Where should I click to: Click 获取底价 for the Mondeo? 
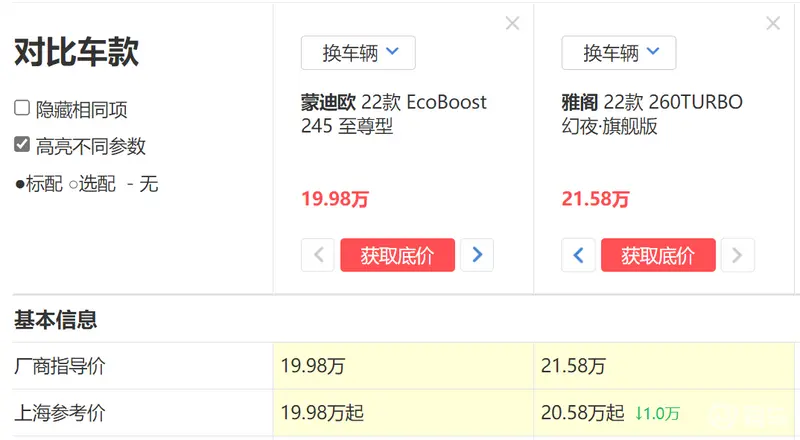click(x=397, y=255)
